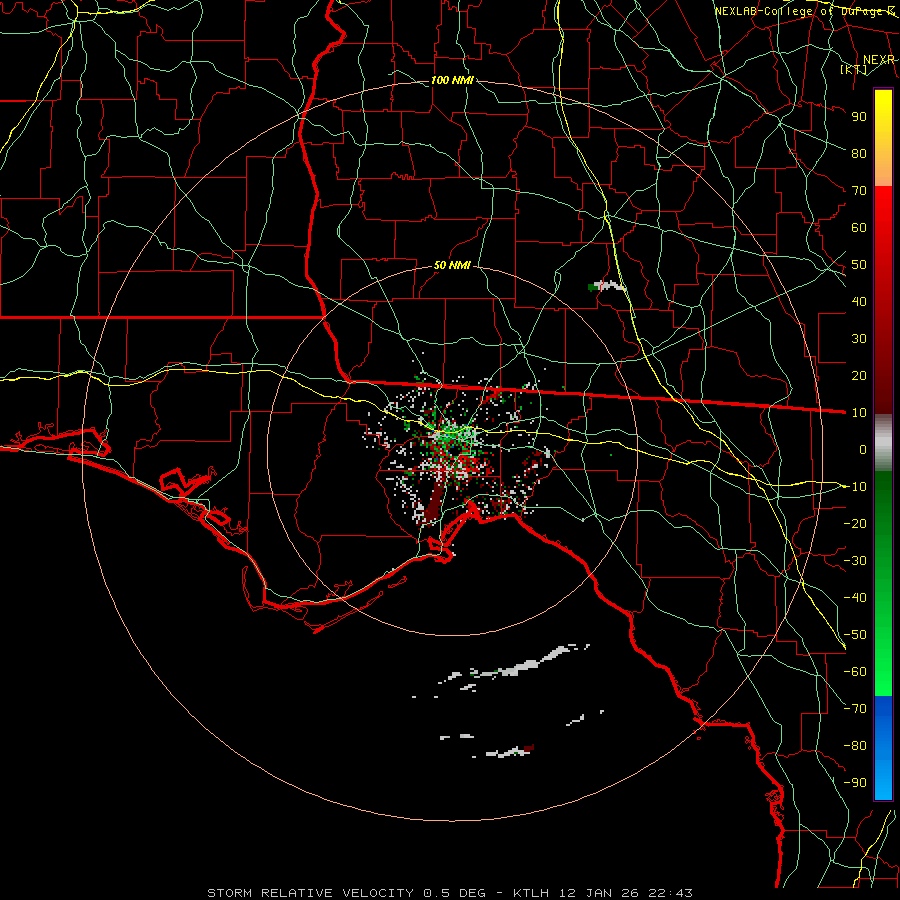Image resolution: width=900 pixels, height=900 pixels.
Task: Click the -40 value on the velocity scale
Action: [855, 598]
